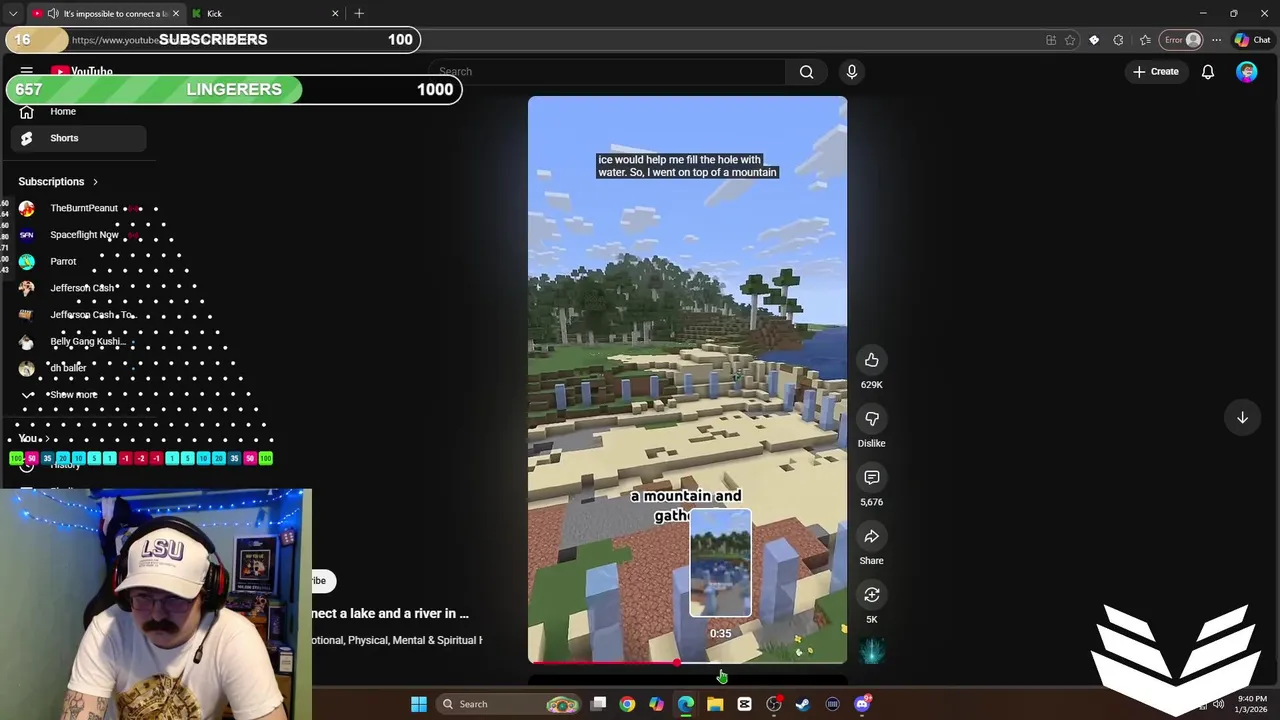The image size is (1280, 720).
Task: Open the browser extensions puzzle icon
Action: click(1118, 40)
